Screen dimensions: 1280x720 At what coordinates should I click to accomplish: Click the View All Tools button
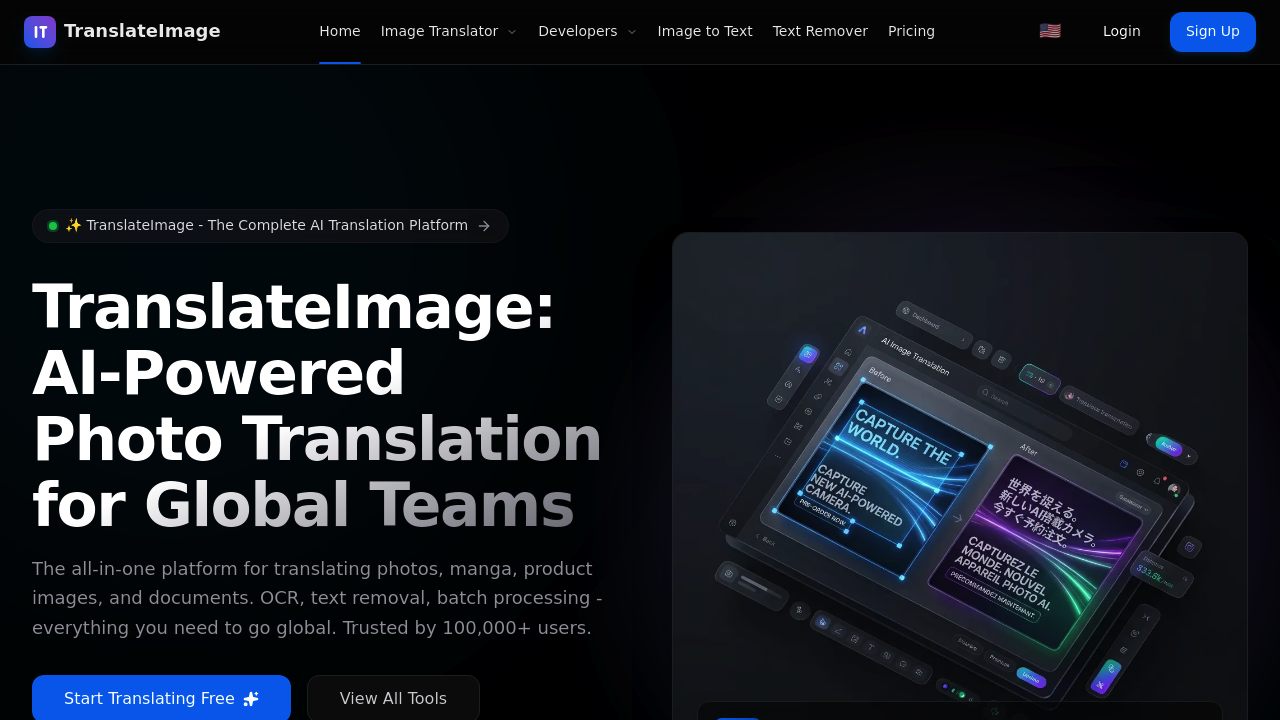pyautogui.click(x=393, y=698)
